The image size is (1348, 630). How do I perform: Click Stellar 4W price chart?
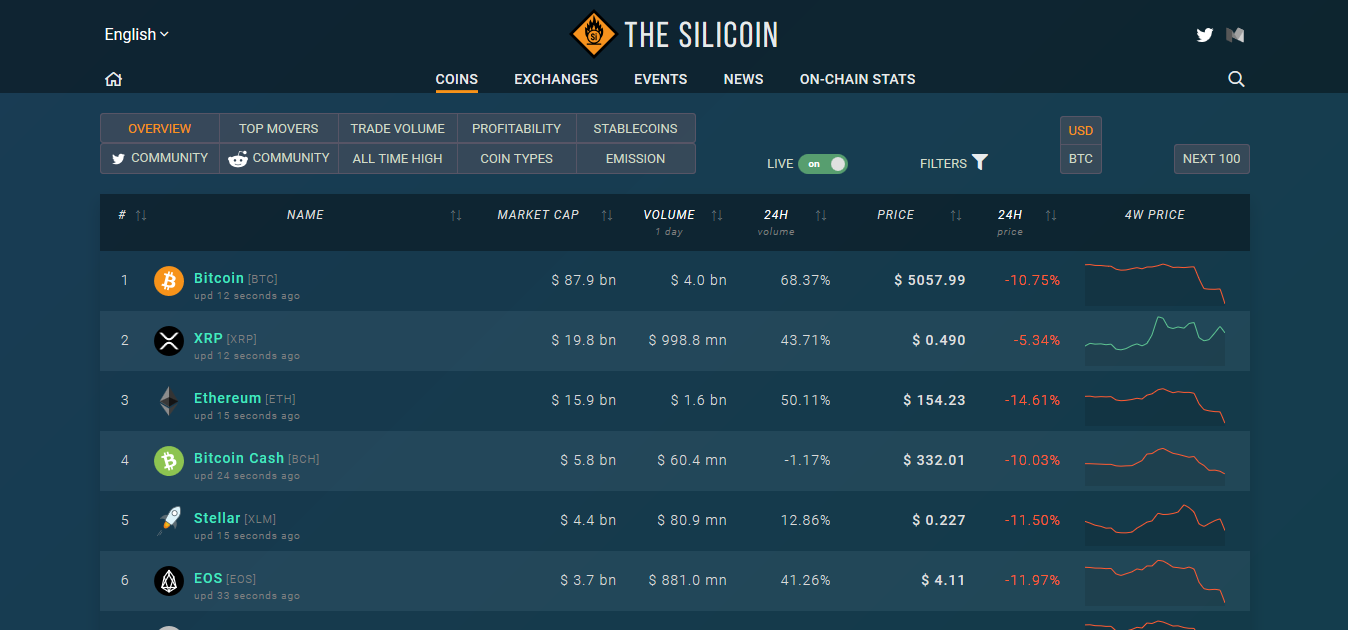1155,523
